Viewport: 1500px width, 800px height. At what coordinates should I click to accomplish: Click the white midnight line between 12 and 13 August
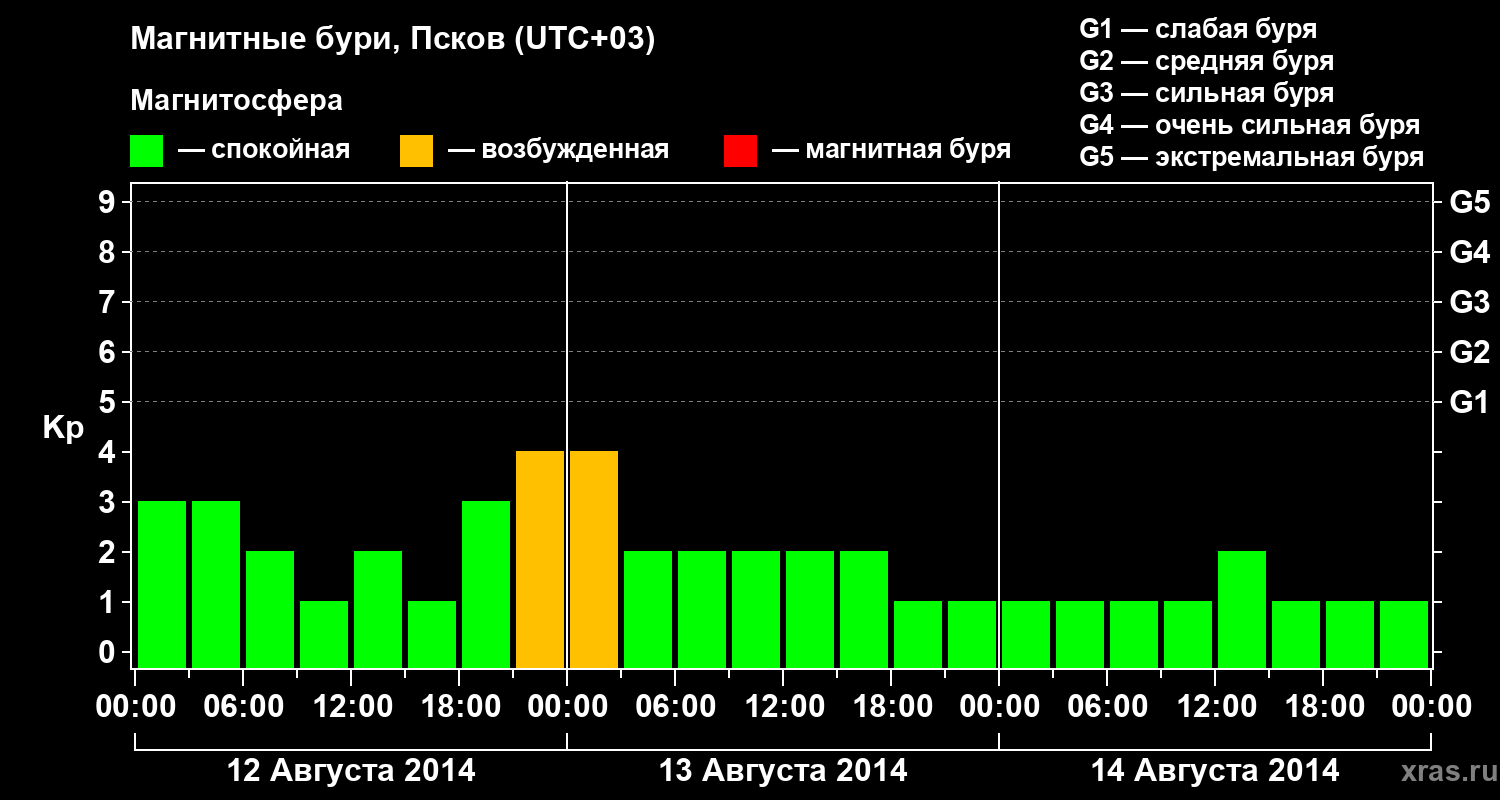tap(567, 425)
